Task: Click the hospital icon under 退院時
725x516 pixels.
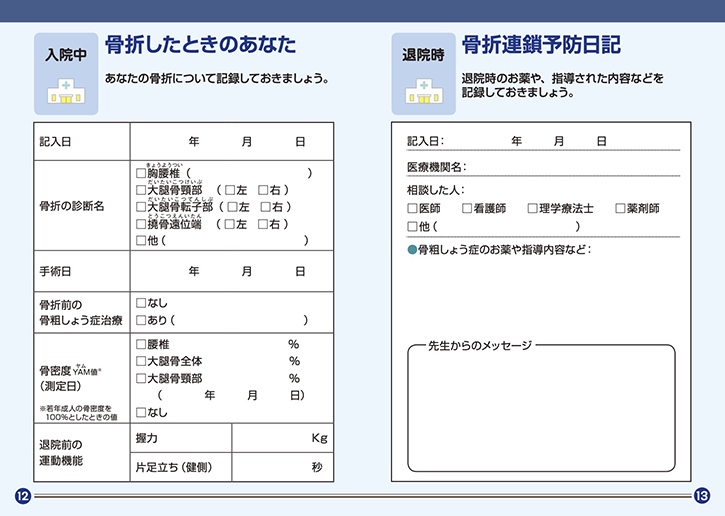Action: tap(424, 91)
